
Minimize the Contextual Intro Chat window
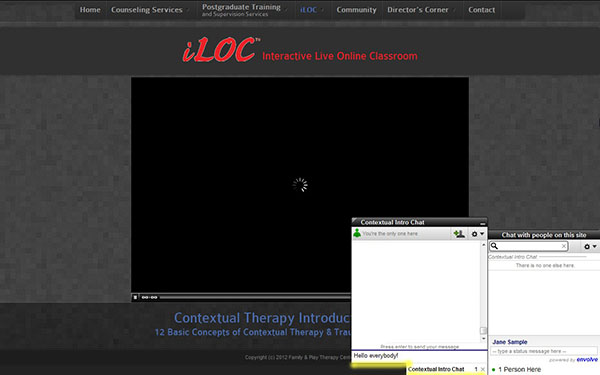click(x=483, y=223)
